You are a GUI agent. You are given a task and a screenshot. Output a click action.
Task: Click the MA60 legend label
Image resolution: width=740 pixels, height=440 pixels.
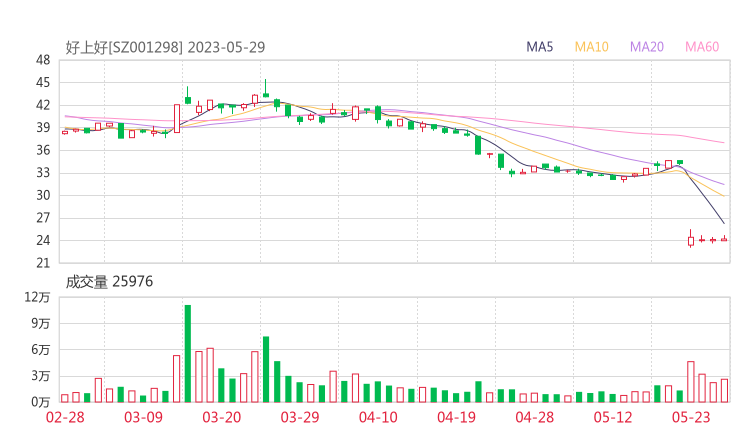coord(702,47)
